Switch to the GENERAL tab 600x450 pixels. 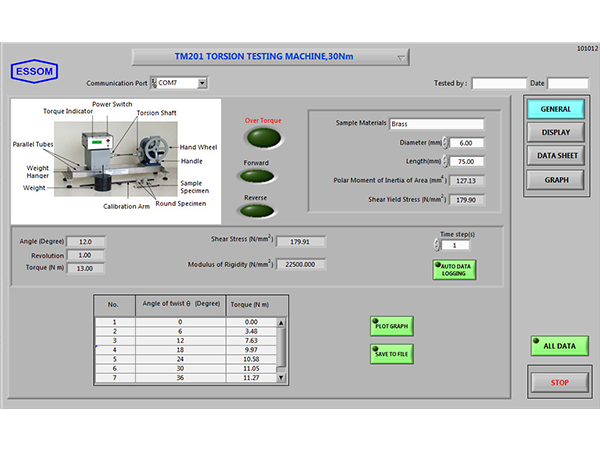point(555,109)
